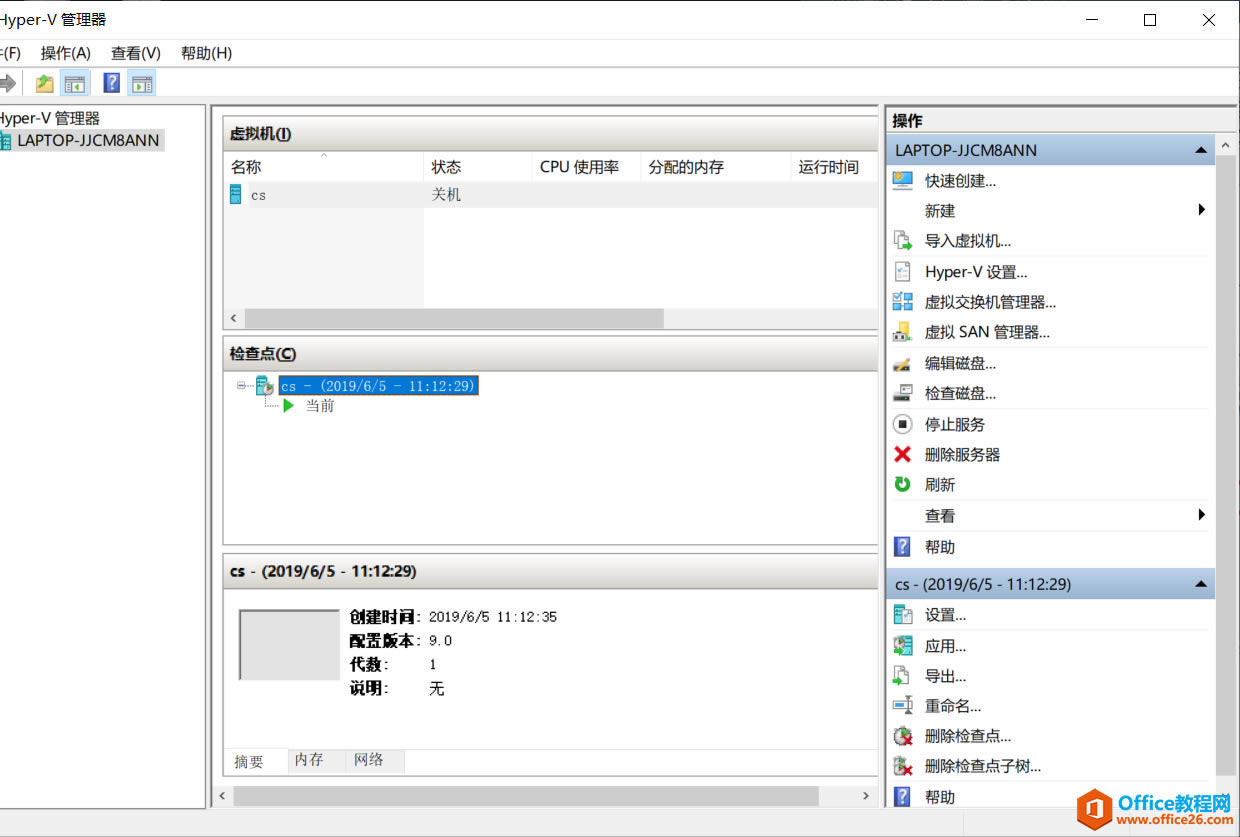Screen dimensions: 1240x837
Task: Click the blue help toolbar icon
Action: coord(112,83)
